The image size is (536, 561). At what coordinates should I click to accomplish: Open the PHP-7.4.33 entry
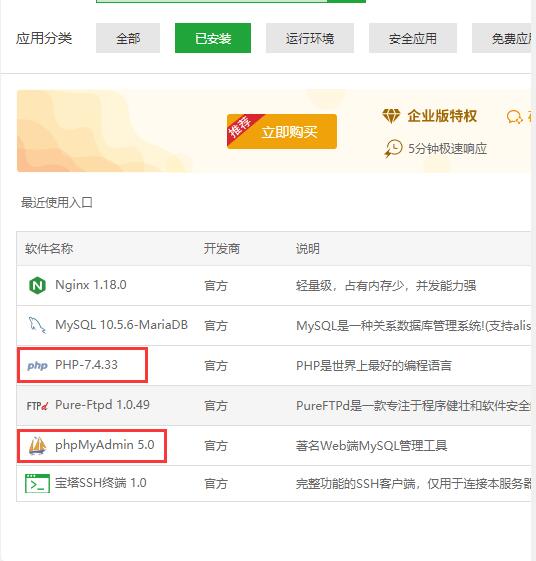[86, 365]
